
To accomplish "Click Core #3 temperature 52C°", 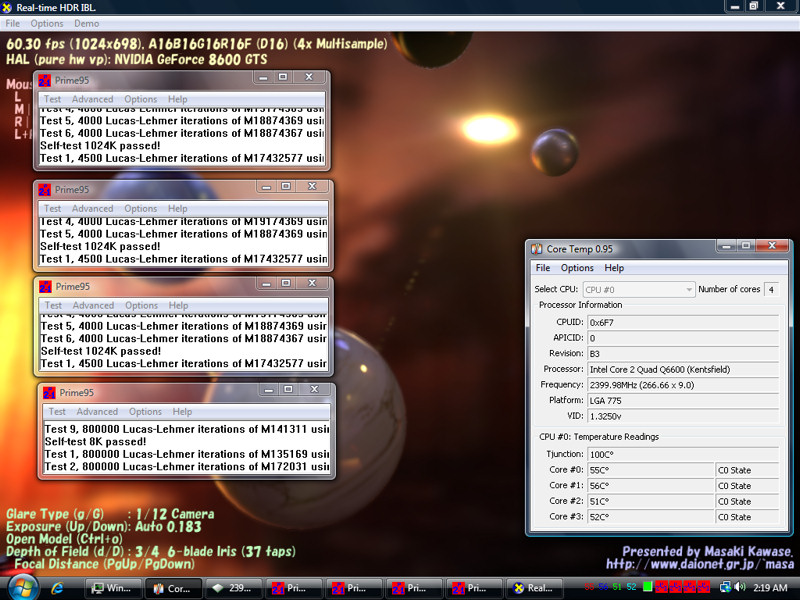I will click(x=651, y=517).
